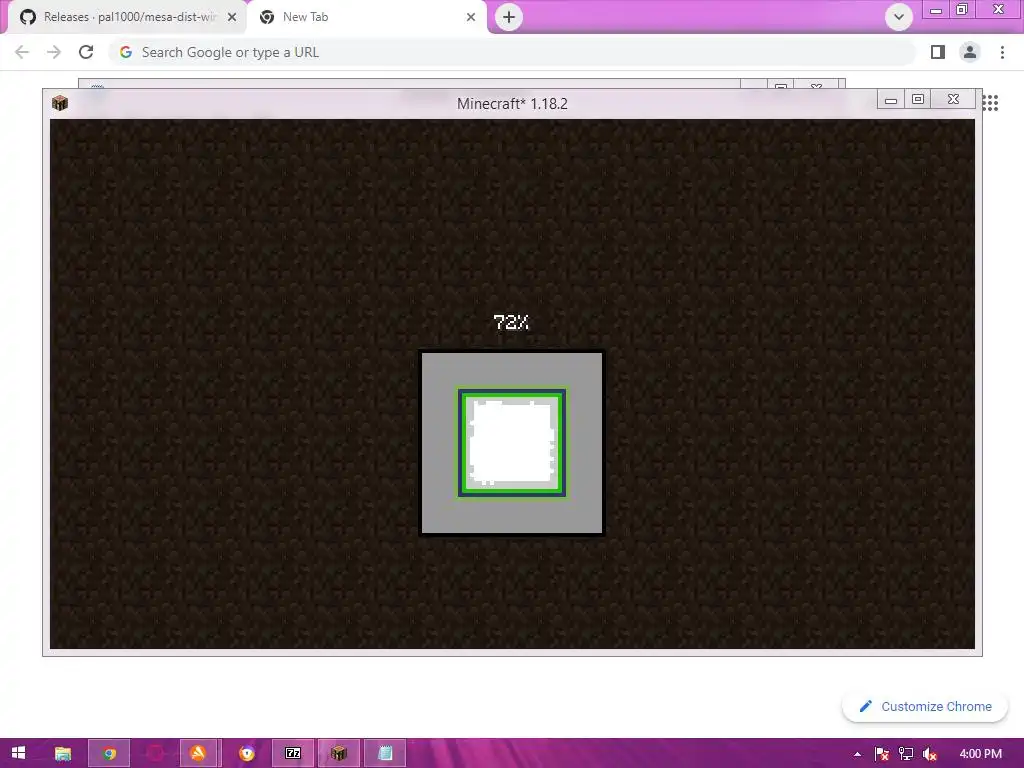Minimize the Minecraft 1.18.2 window
Screen dimensions: 1024x768
pyautogui.click(x=890, y=99)
